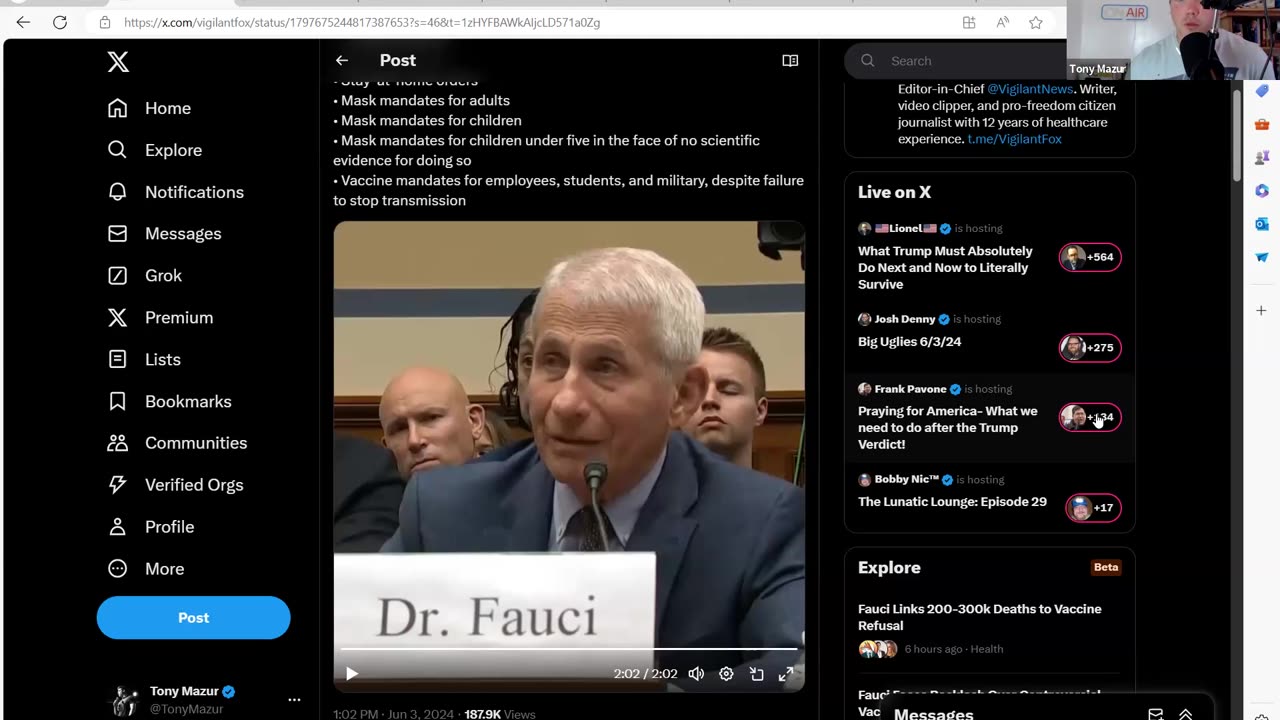1280x720 pixels.
Task: Open the Edge sidebar tools briefcase icon
Action: click(x=1262, y=125)
